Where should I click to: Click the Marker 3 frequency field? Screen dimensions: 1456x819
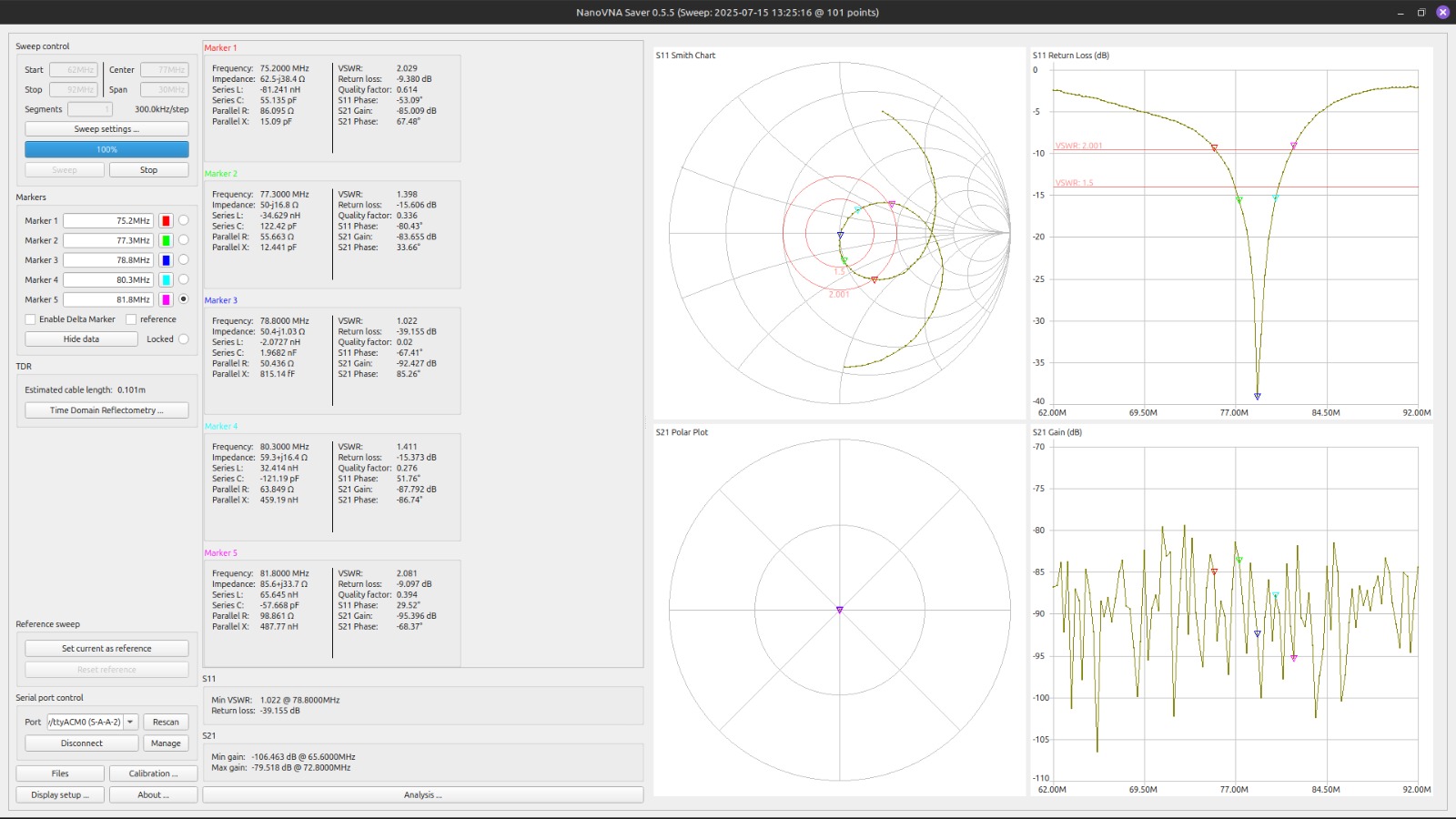click(x=108, y=260)
